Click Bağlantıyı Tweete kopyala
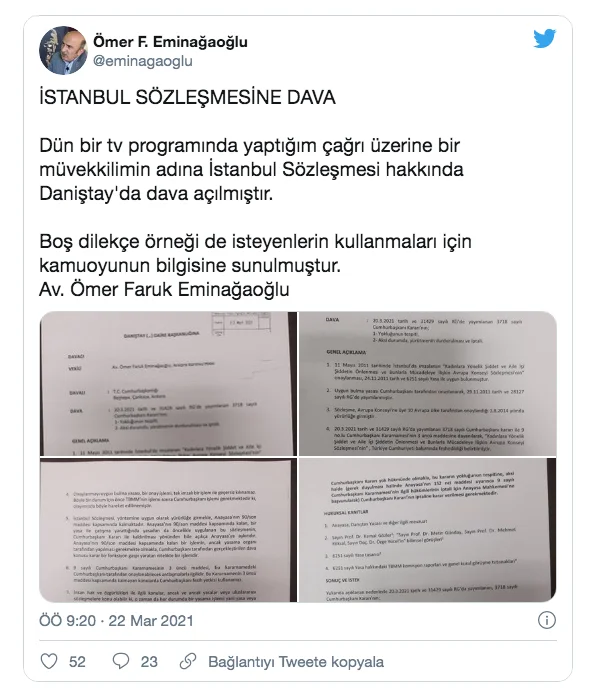The height and width of the screenshot is (691, 591). point(296,661)
